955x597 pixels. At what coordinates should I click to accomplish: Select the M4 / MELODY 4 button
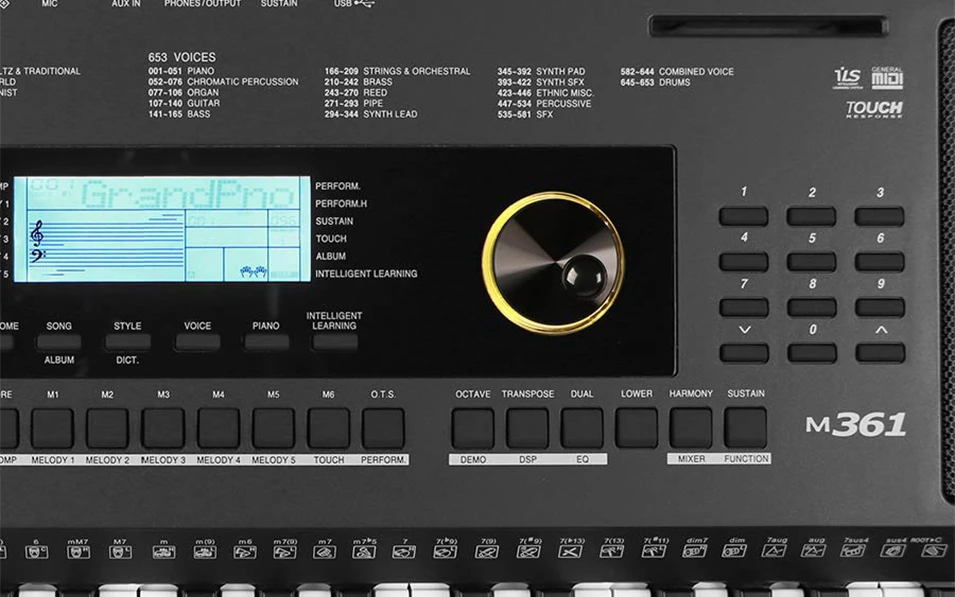click(x=218, y=428)
